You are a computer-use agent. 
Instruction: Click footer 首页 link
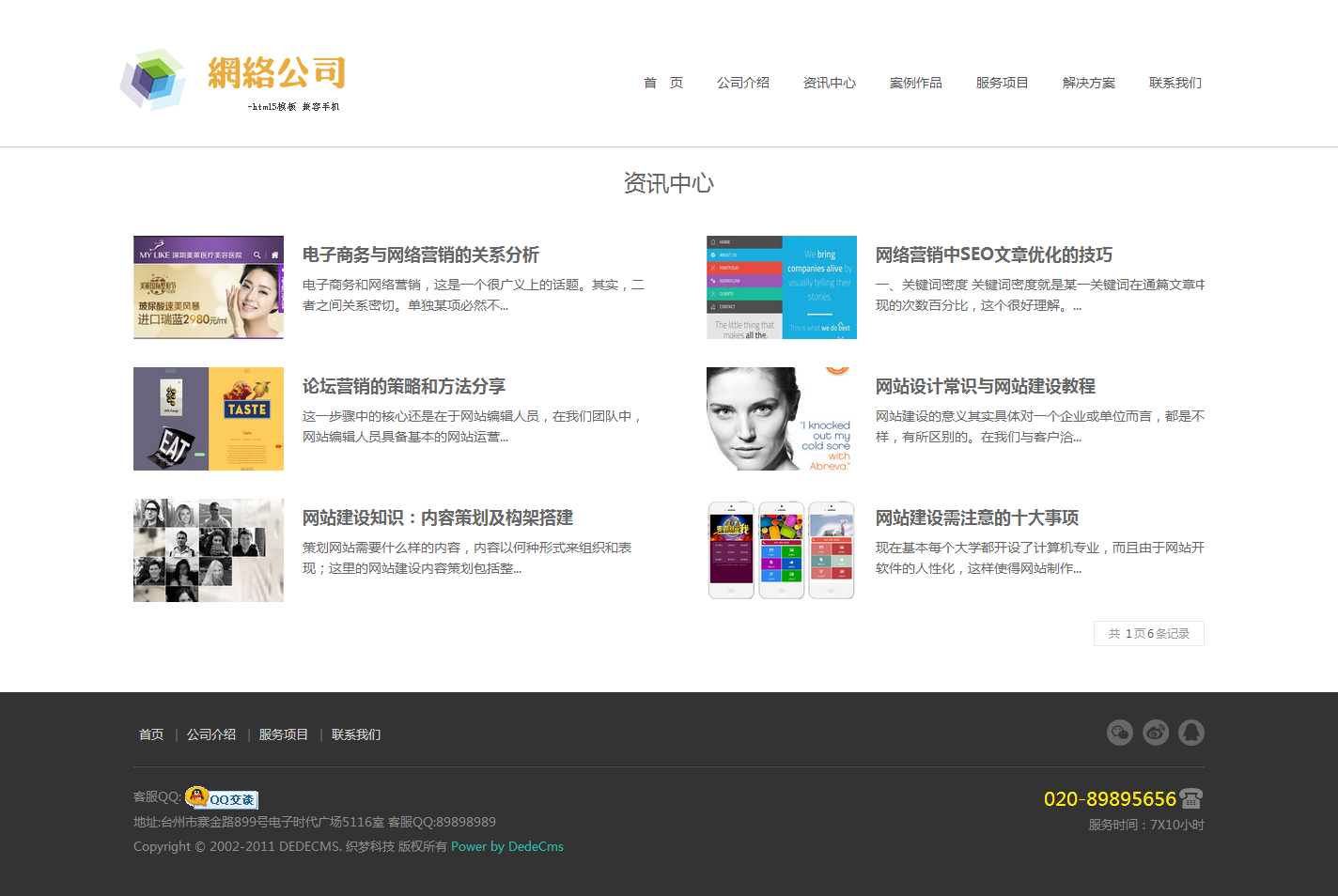tap(151, 734)
